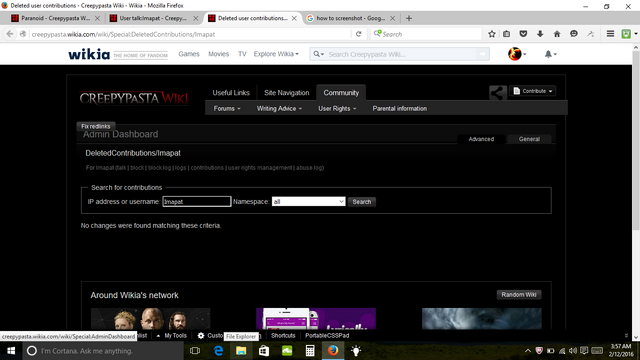Click PortableCSSPad in bottom toolbar
Screen dimensions: 640x360
(327, 336)
